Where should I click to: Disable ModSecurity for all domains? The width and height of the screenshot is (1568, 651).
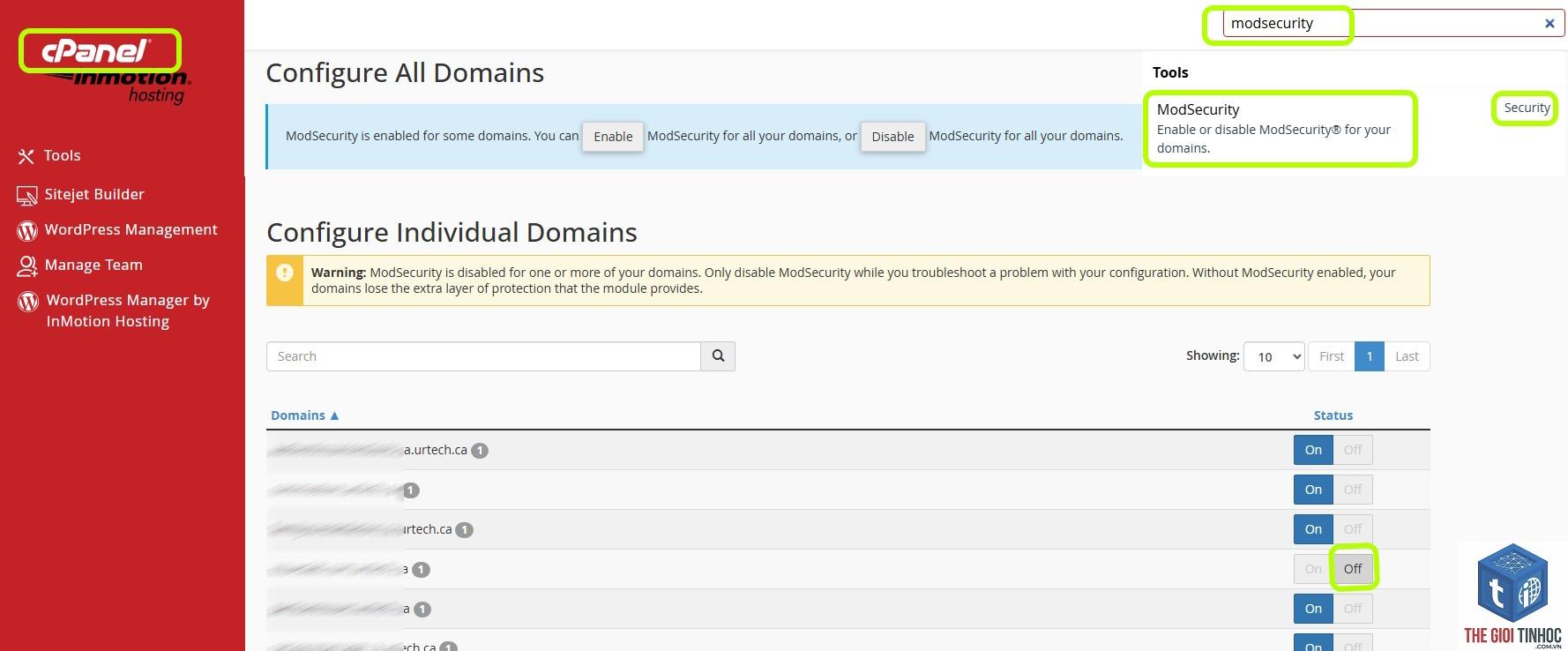point(892,137)
